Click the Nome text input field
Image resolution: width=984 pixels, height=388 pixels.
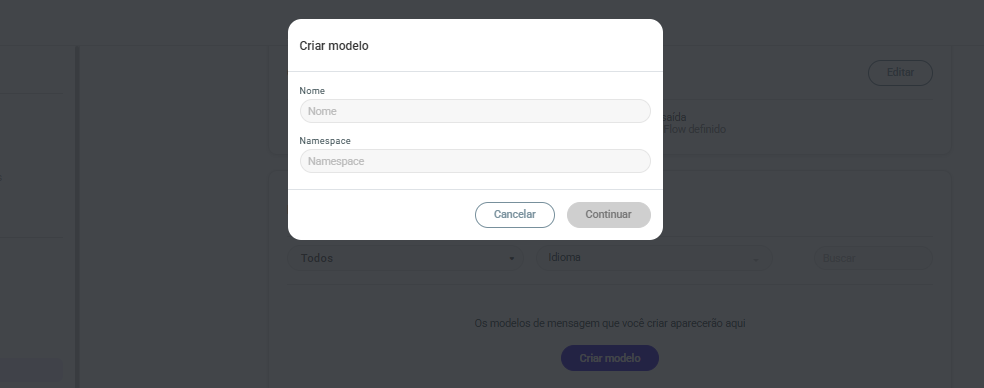coord(475,111)
